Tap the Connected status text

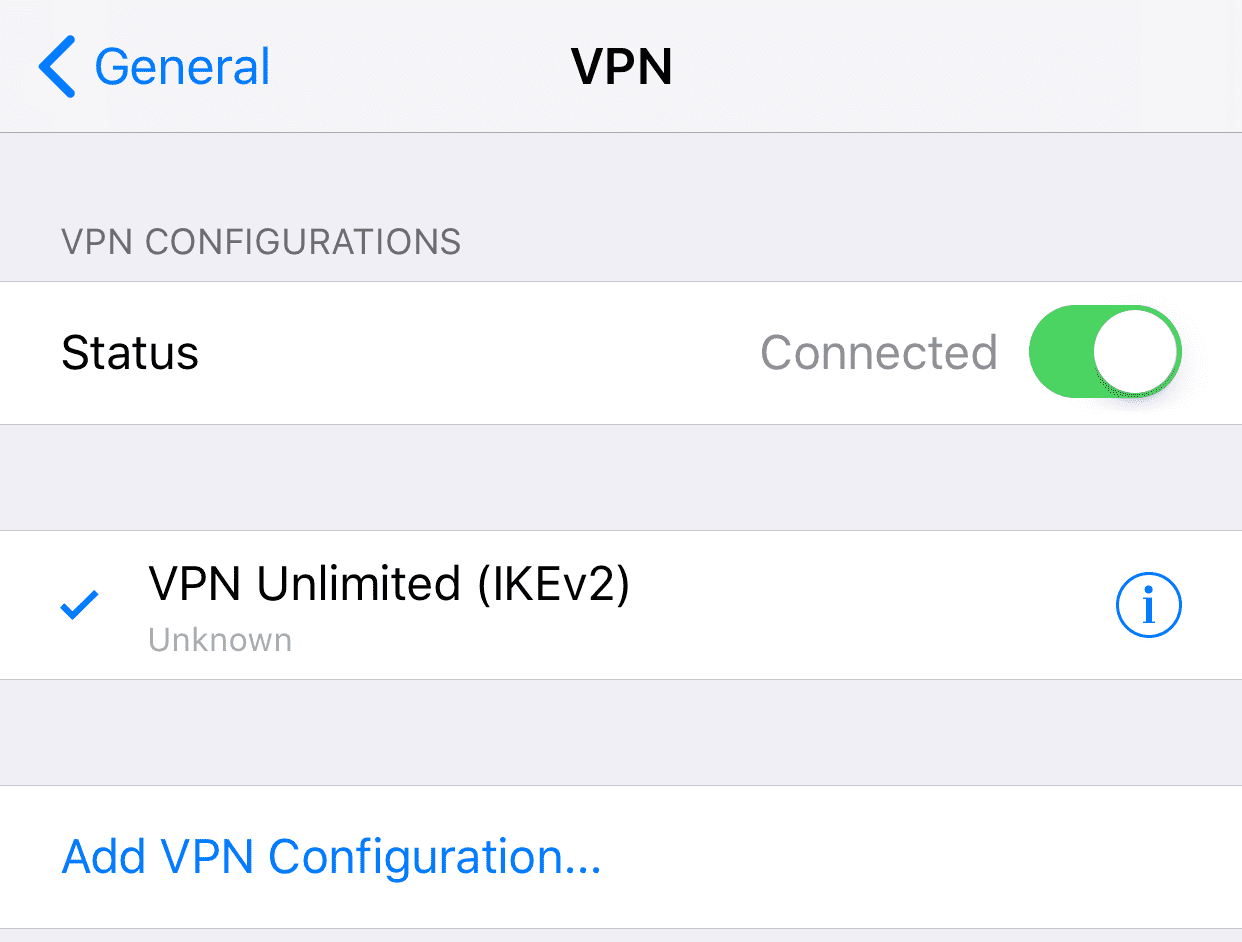coord(878,352)
